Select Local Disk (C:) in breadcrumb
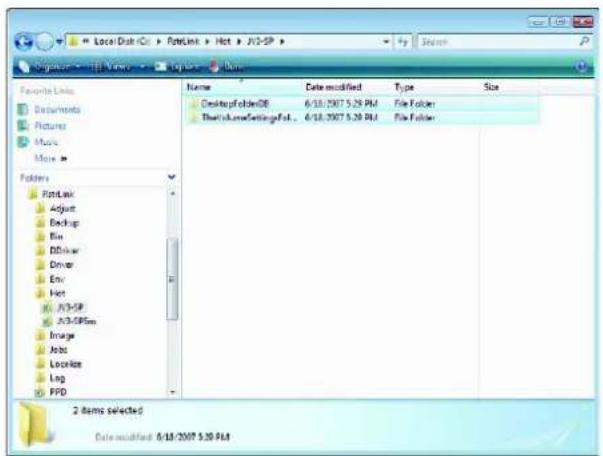Image resolution: width=603 pixels, height=456 pixels. [122, 41]
